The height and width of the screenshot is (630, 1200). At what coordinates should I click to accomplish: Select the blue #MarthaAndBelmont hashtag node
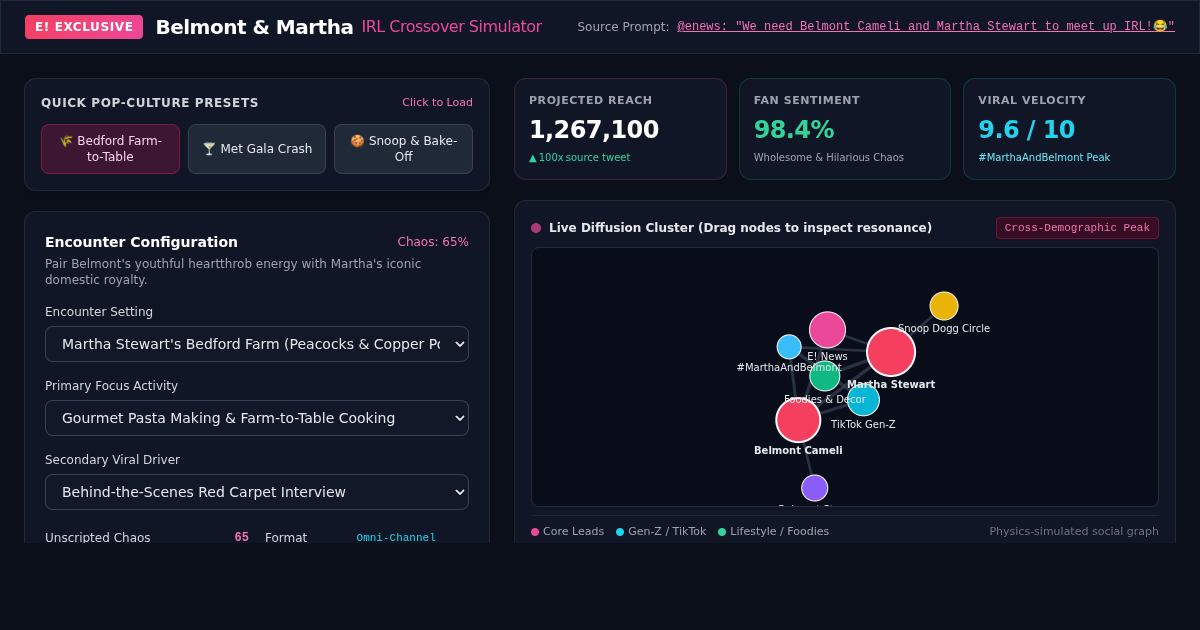pyautogui.click(x=789, y=347)
